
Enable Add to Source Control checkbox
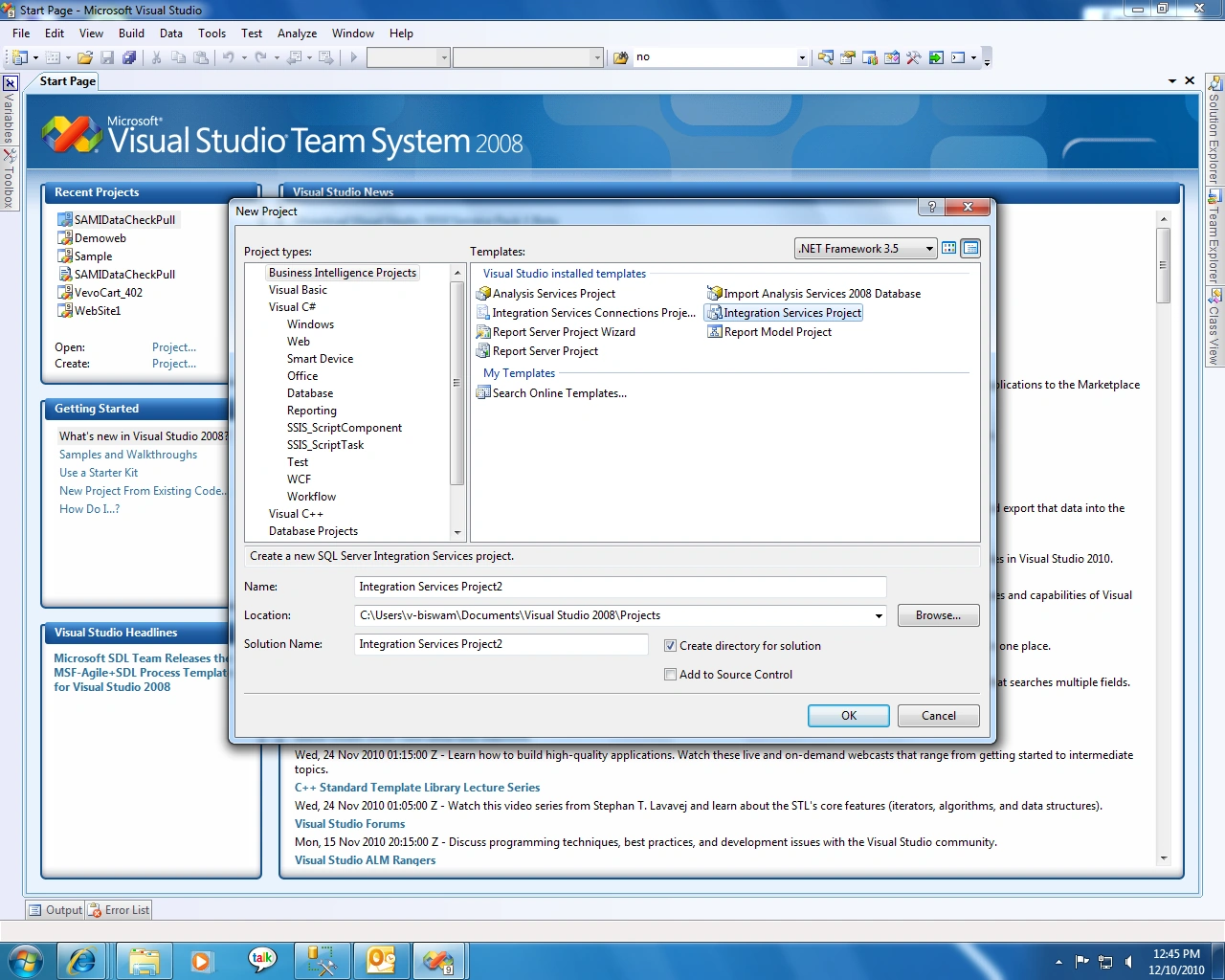(x=670, y=675)
